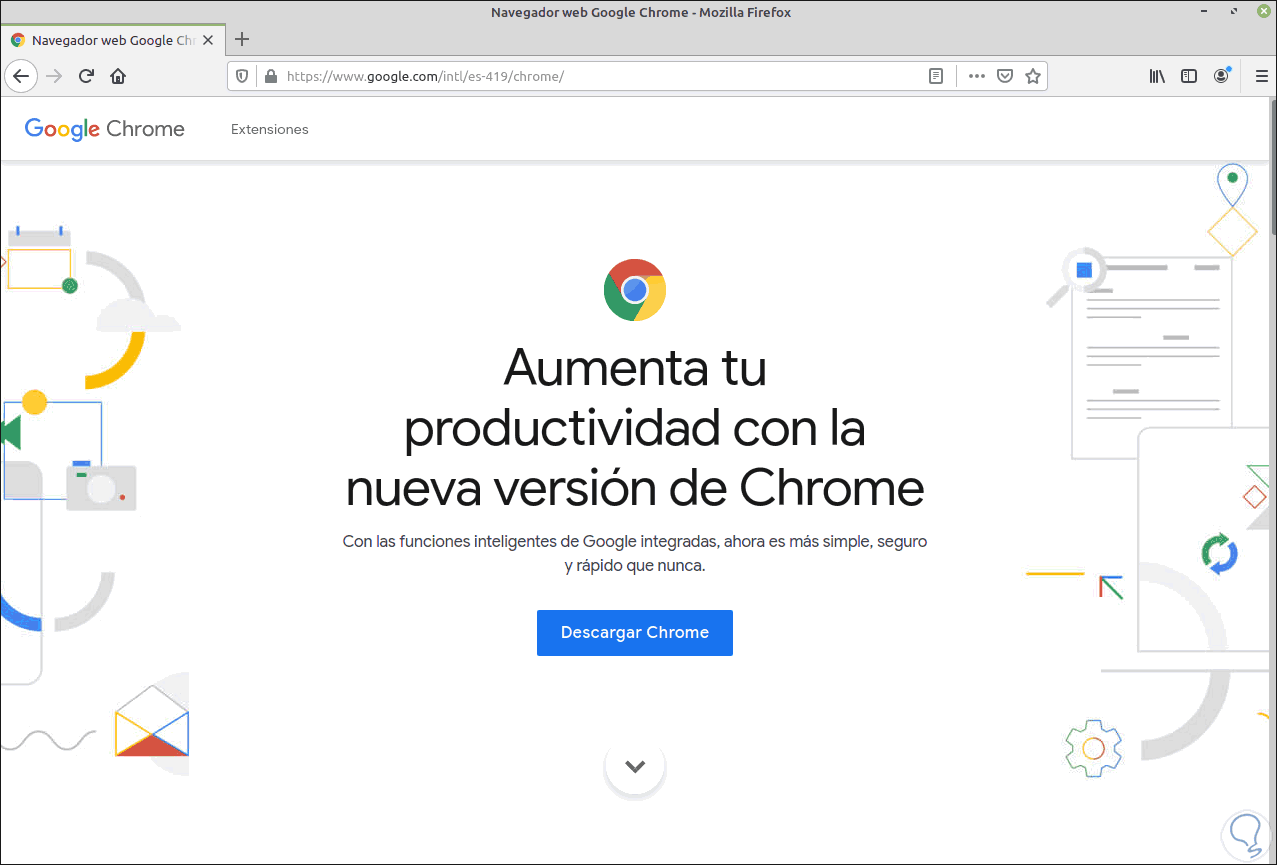This screenshot has height=865, width=1277.
Task: Show sidebars from the toolbar
Action: pos(1189,76)
